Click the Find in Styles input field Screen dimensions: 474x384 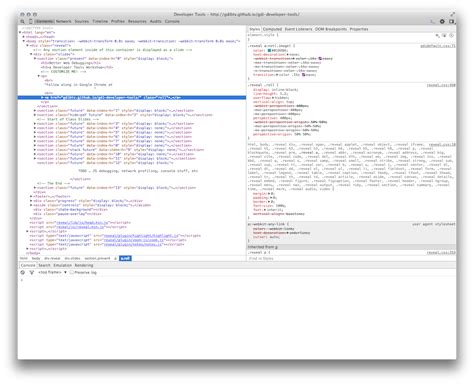(352, 259)
